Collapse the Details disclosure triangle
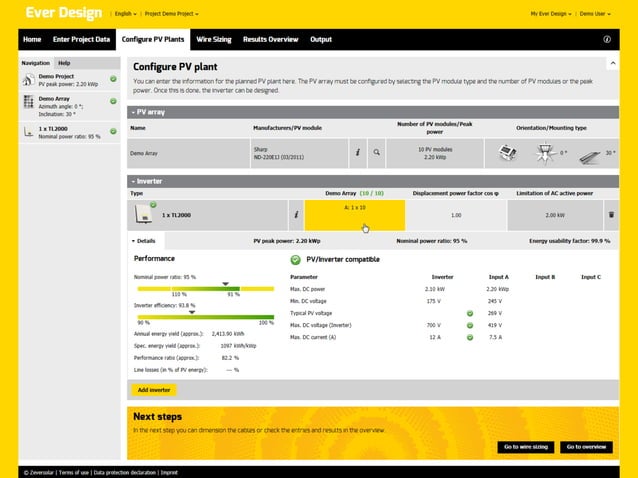 134,241
